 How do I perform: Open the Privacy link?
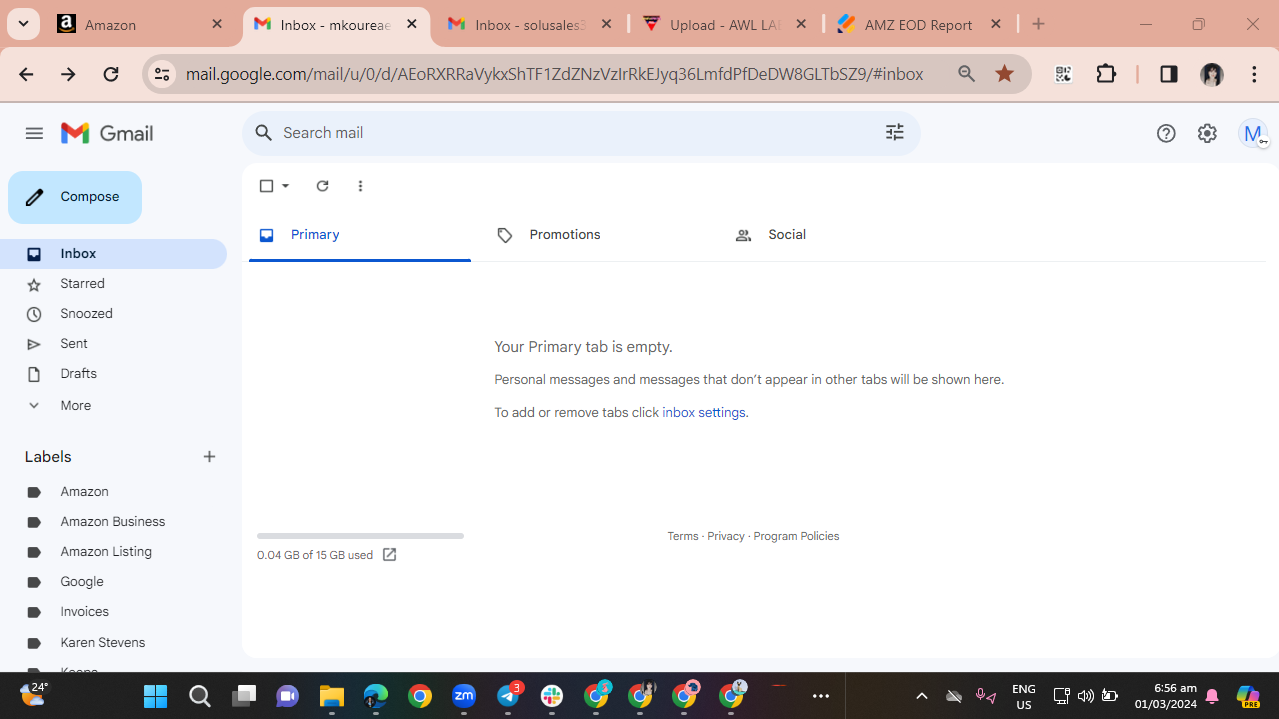click(726, 536)
